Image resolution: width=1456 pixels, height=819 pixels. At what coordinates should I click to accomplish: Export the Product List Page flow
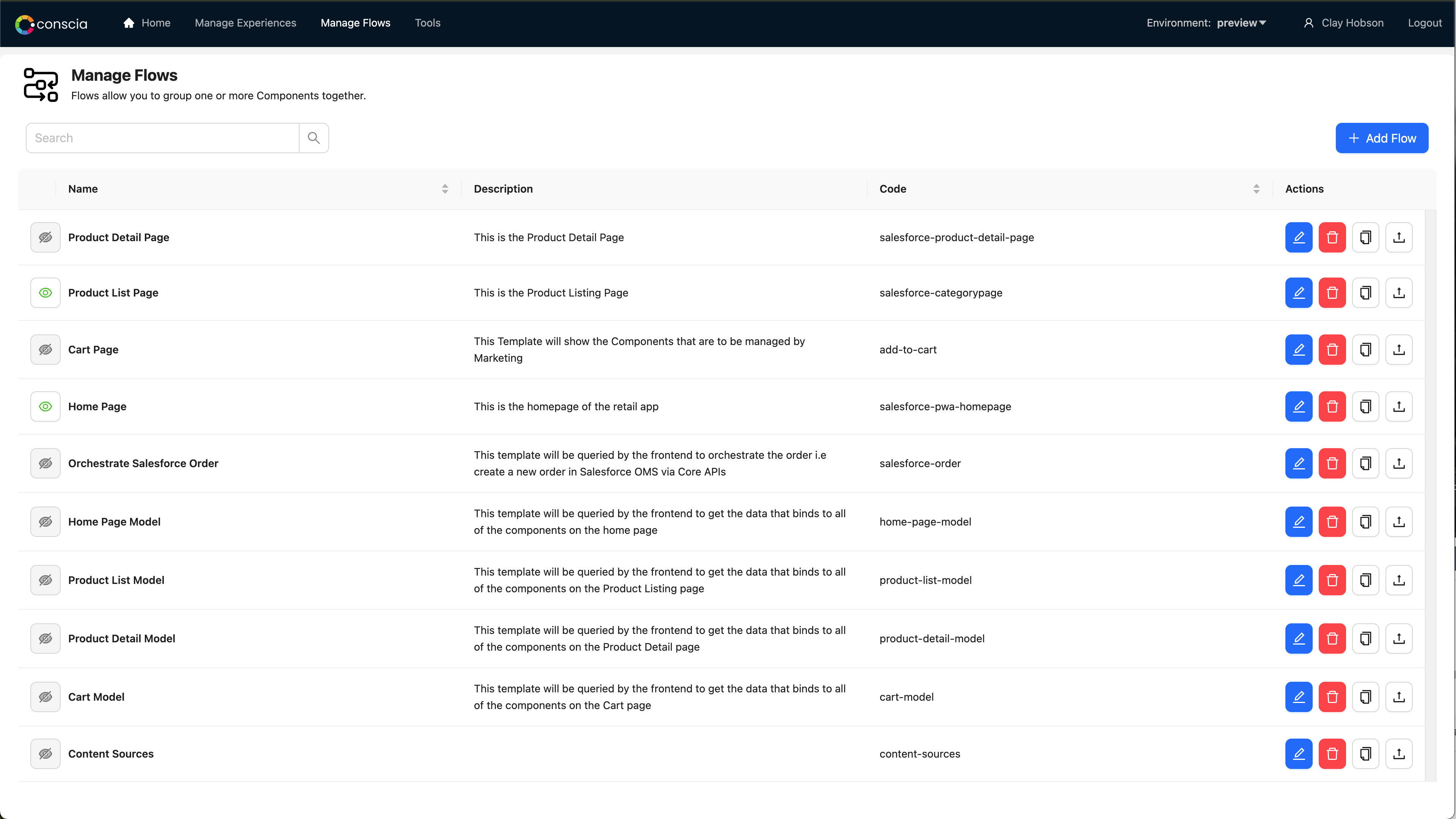click(x=1398, y=293)
